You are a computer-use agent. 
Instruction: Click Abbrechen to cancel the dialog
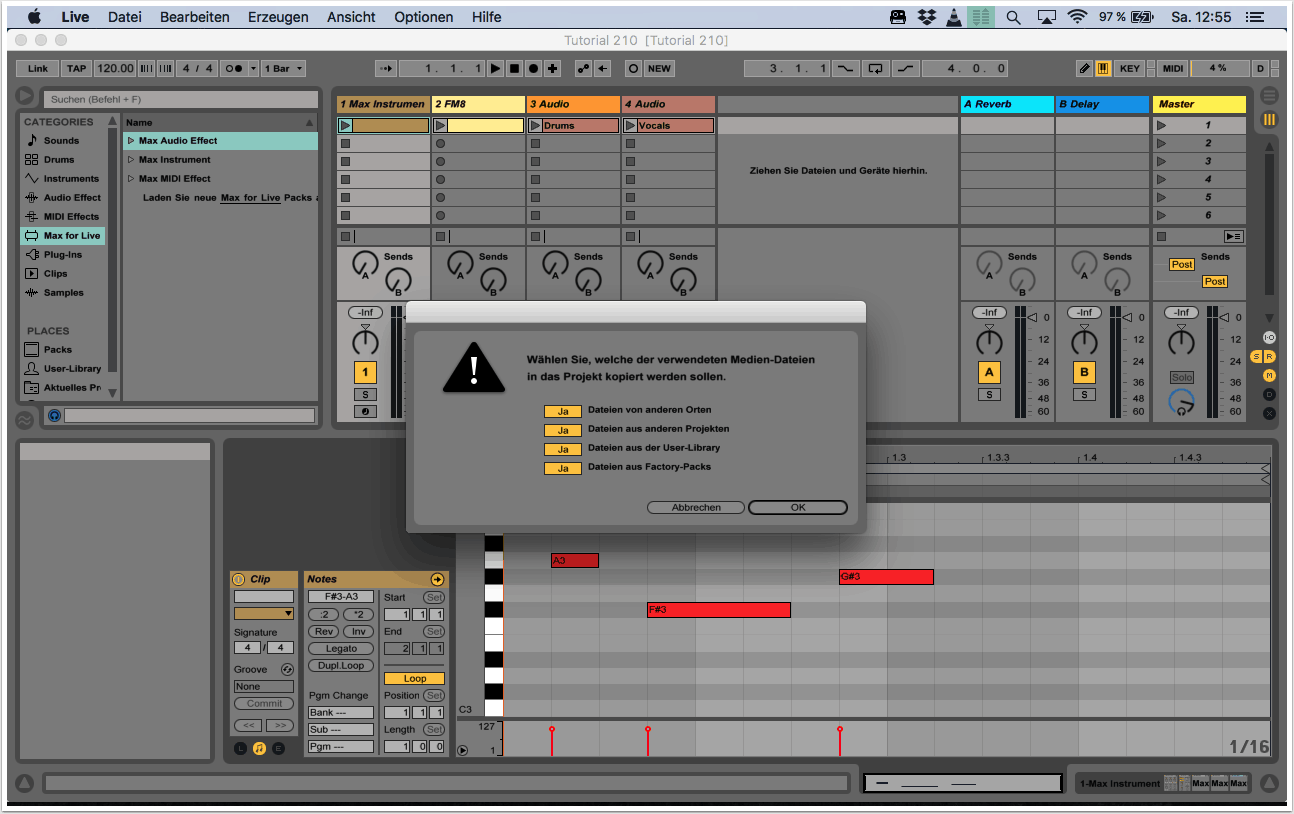click(696, 507)
